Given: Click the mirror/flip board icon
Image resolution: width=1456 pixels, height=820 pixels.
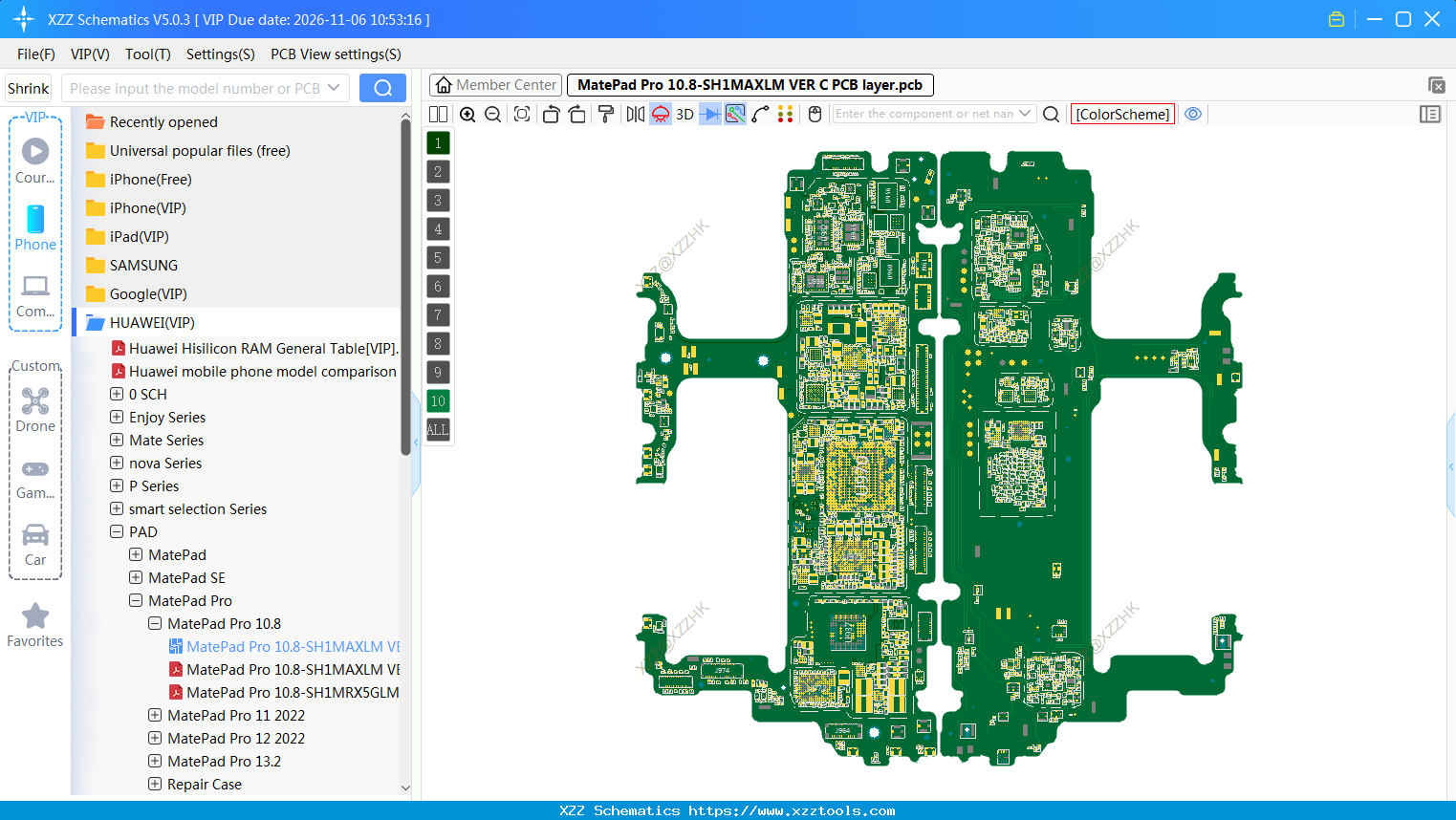Looking at the screenshot, I should 635,115.
